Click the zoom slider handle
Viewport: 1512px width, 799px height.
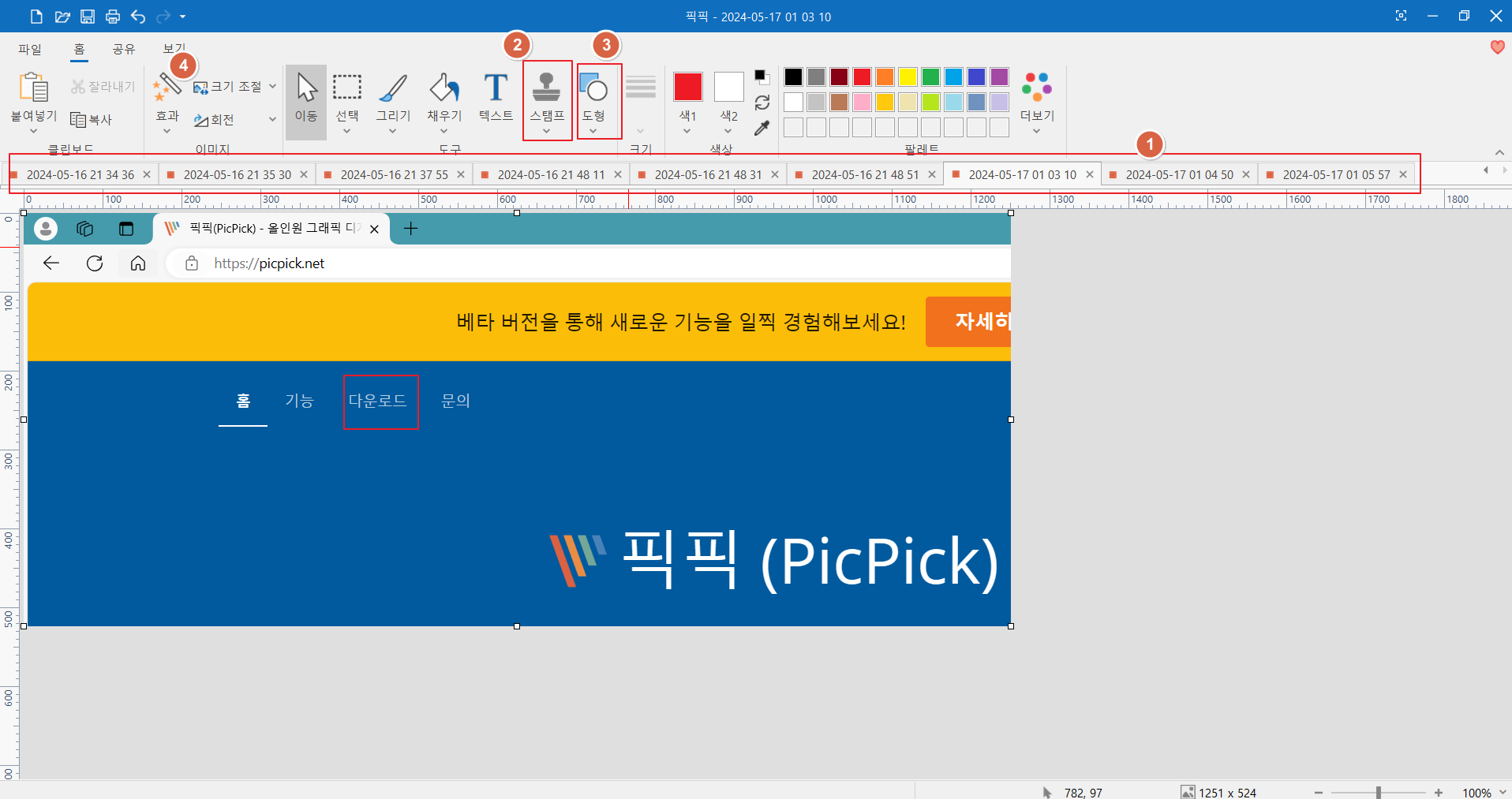(x=1379, y=792)
